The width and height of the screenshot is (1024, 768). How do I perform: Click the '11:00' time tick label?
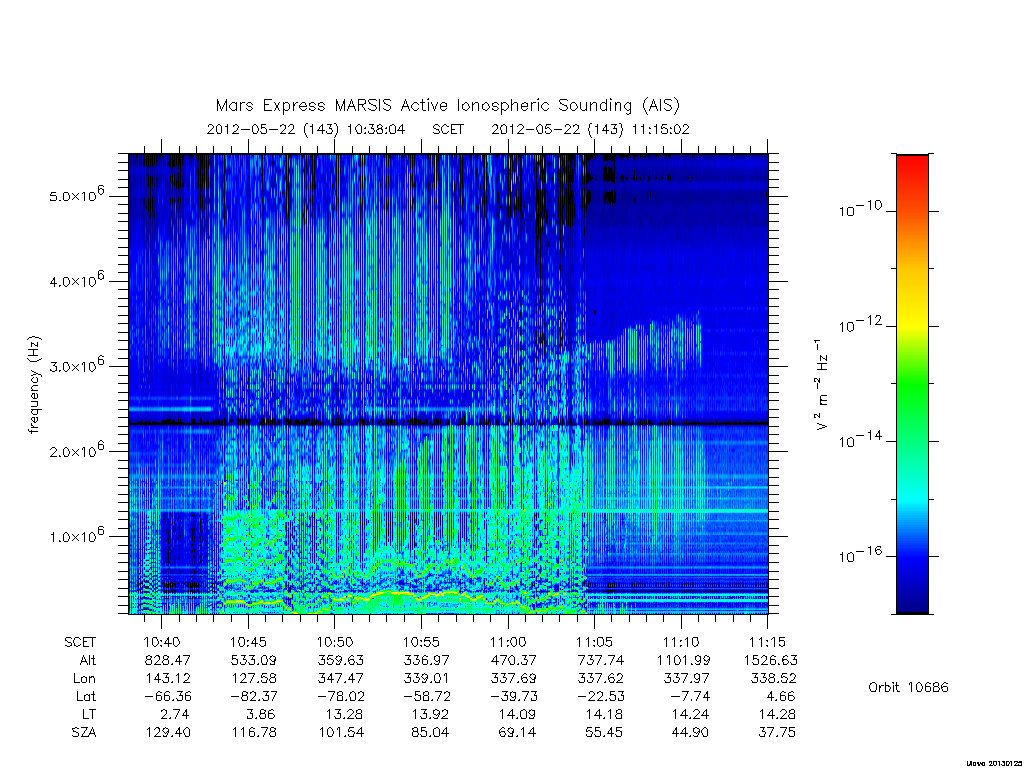point(508,642)
